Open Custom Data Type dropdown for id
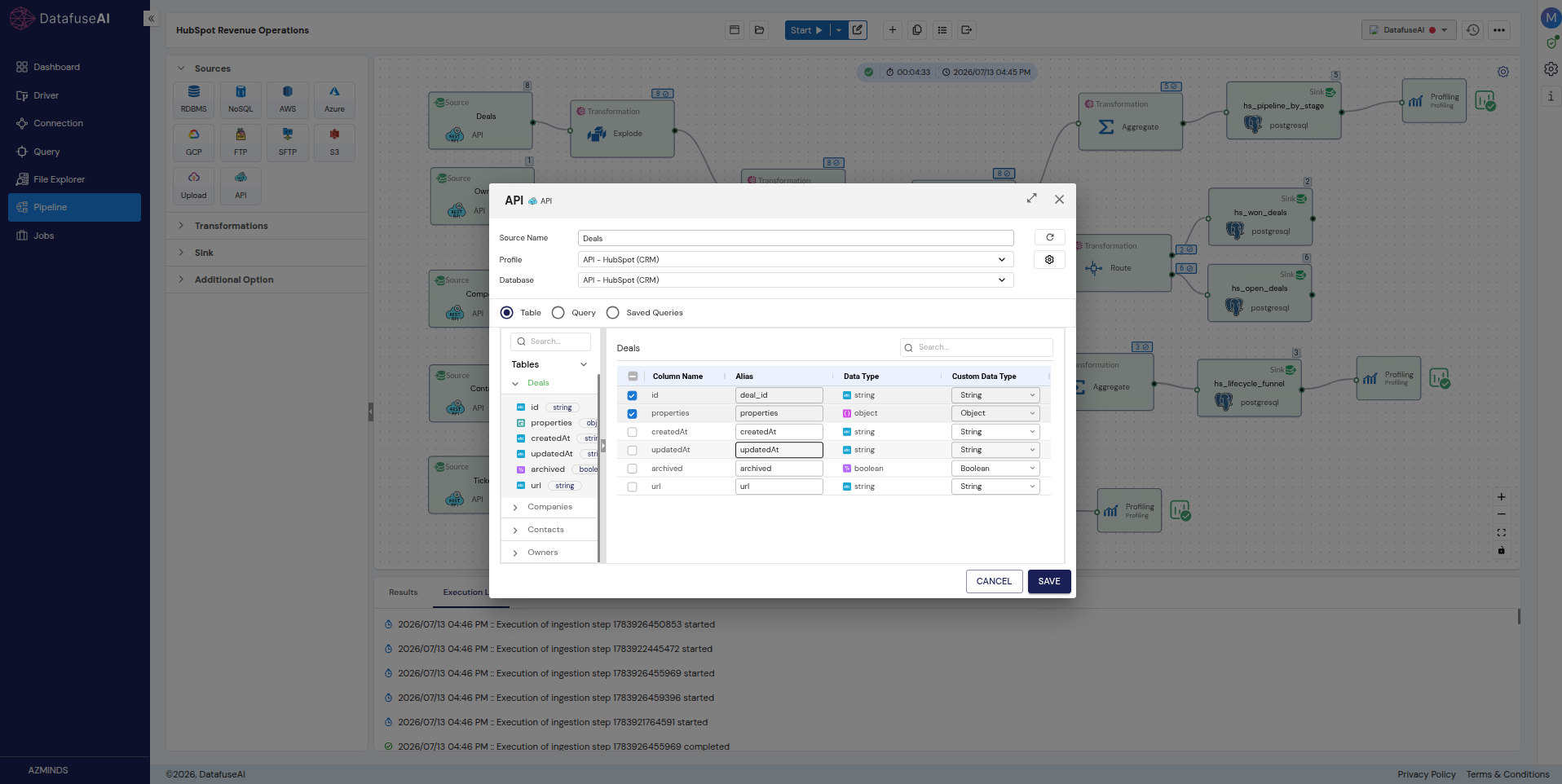Screen dimensions: 1562x784 (995, 395)
